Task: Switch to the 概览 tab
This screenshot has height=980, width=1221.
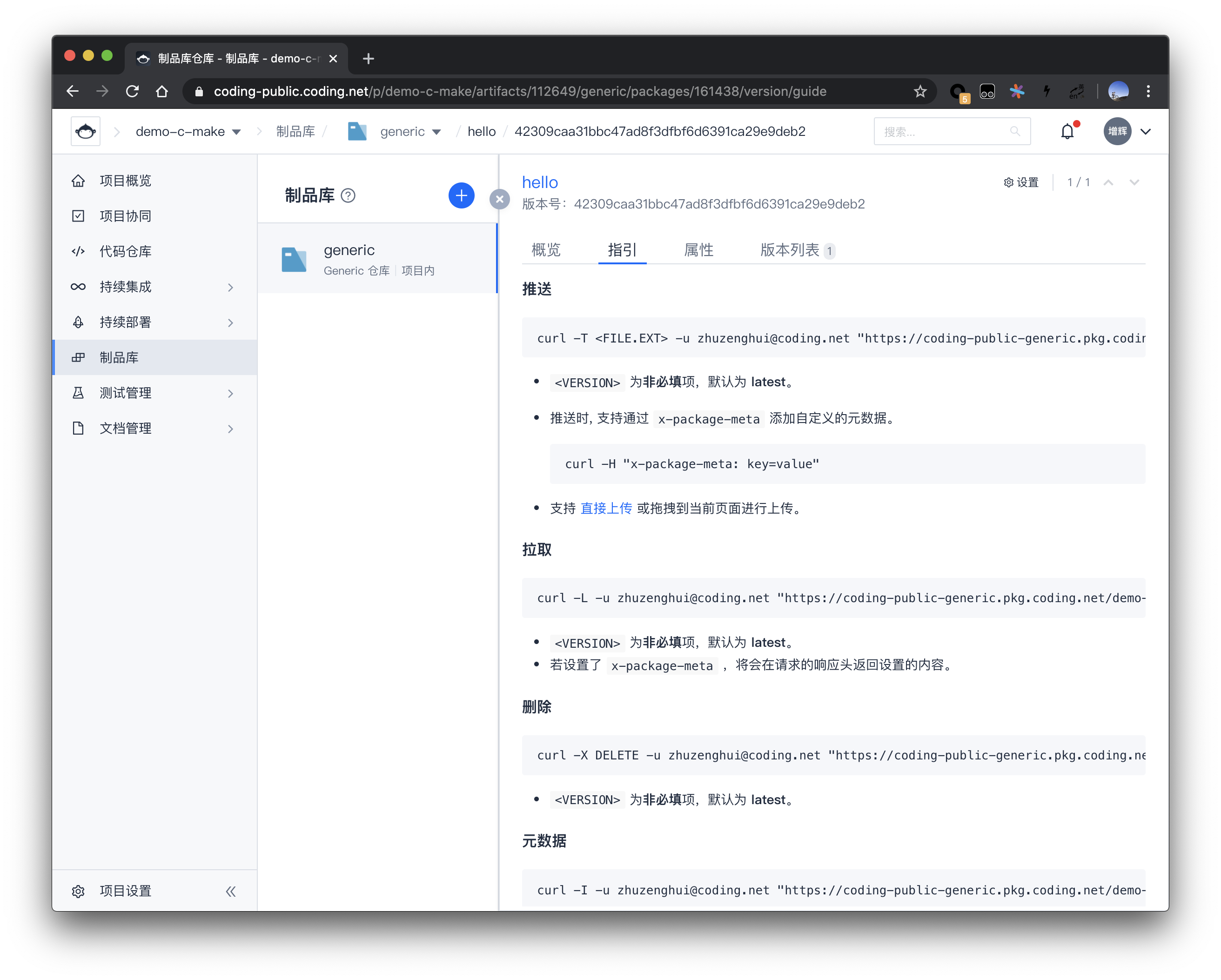Action: [x=546, y=250]
